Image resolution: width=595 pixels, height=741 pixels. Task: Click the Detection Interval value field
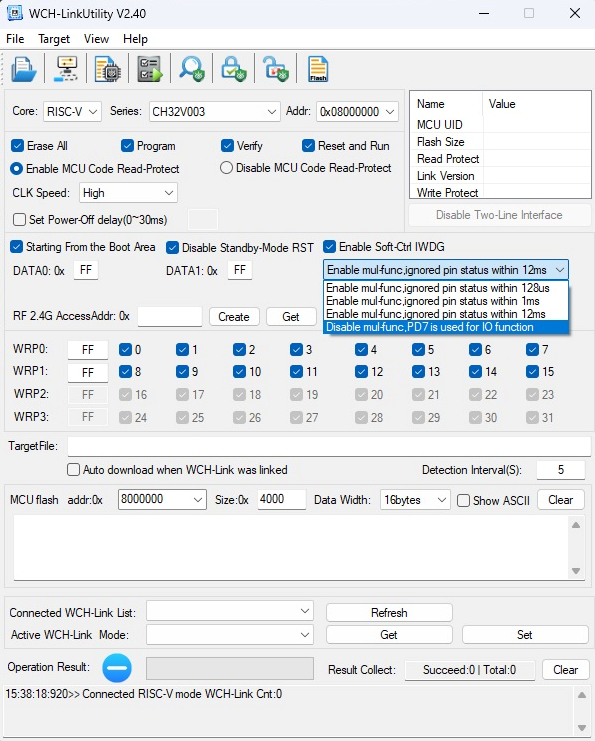click(561, 470)
